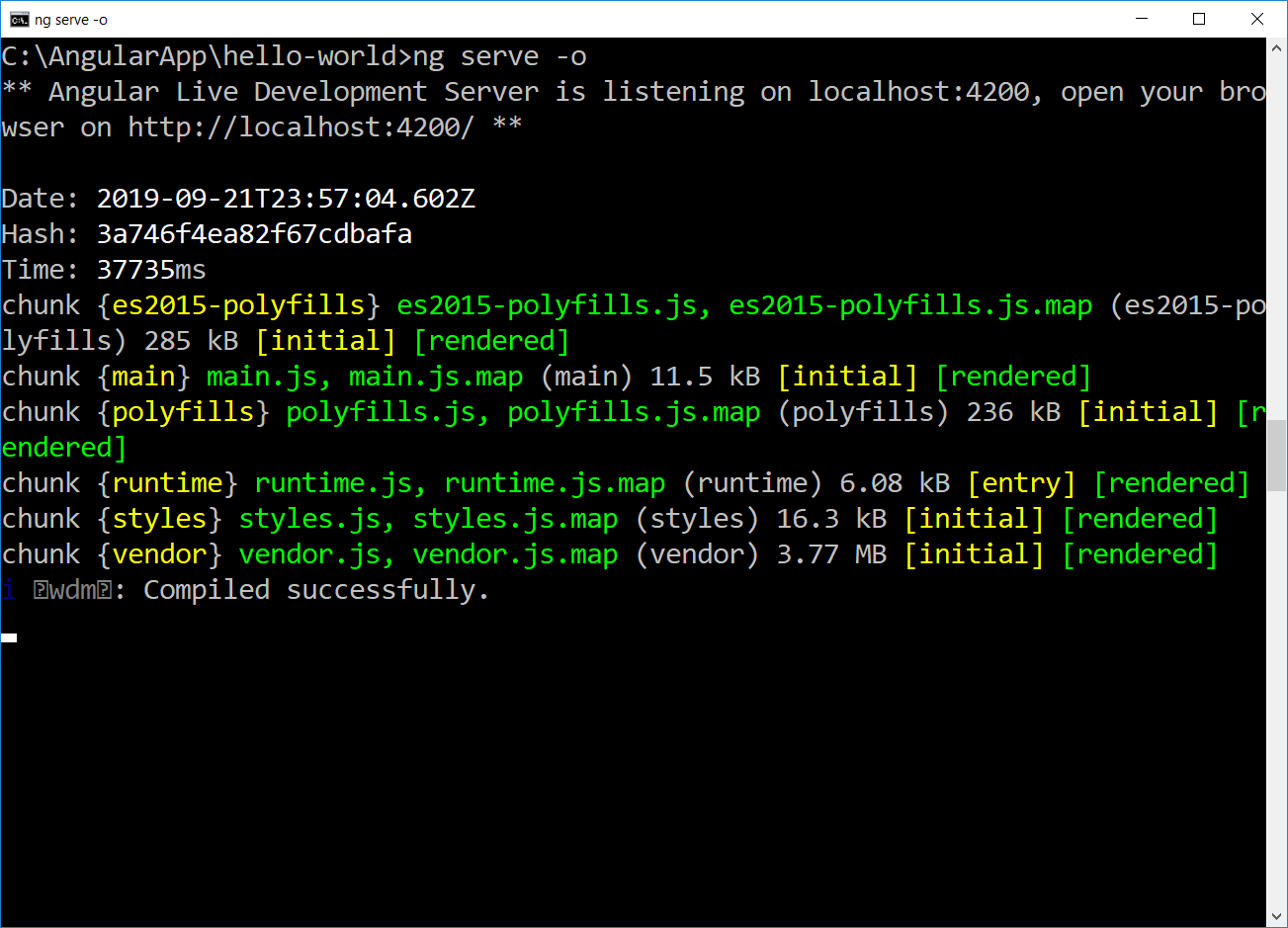Viewport: 1288px width, 928px height.
Task: Close the ng serve -o console window
Action: pos(1257,19)
